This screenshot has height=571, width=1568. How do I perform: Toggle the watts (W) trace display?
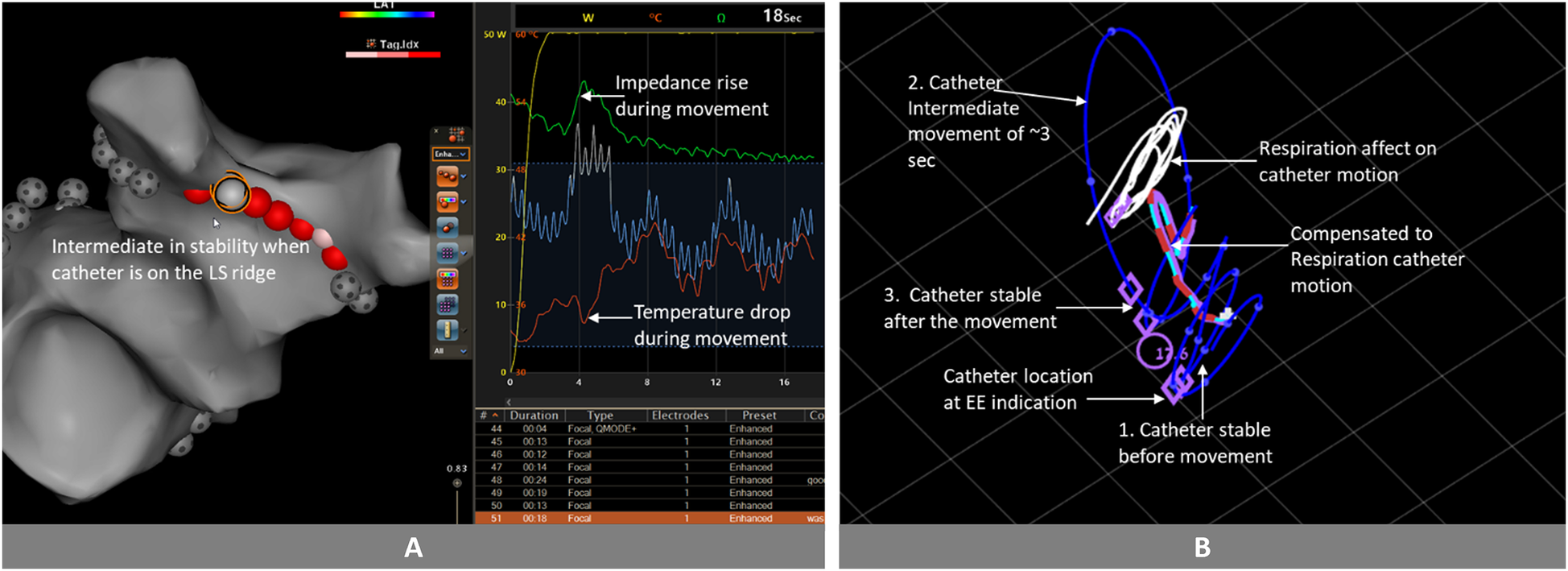[588, 18]
